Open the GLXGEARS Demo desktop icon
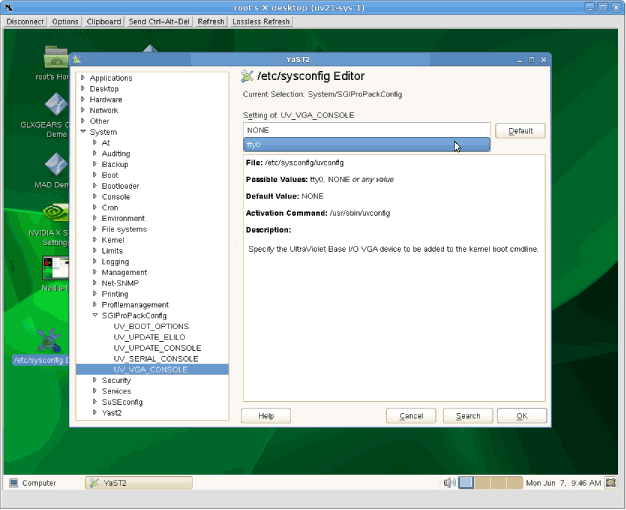The height and width of the screenshot is (510, 626). pos(56,105)
